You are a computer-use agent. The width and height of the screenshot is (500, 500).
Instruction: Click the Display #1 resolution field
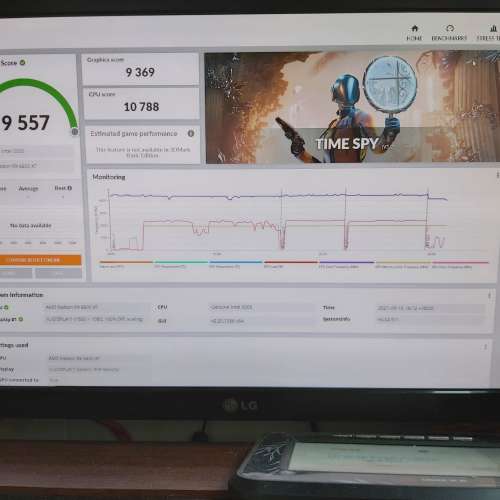pyautogui.click(x=97, y=319)
